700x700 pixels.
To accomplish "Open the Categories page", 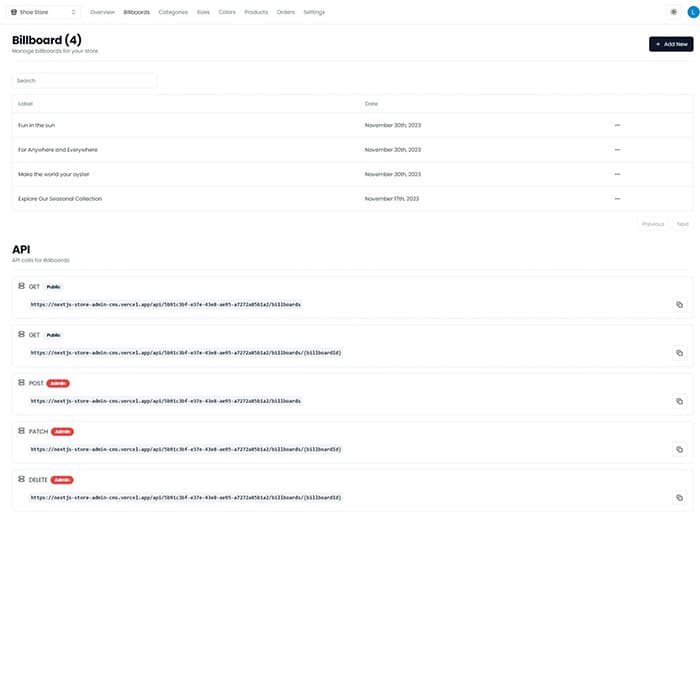I will click(173, 12).
